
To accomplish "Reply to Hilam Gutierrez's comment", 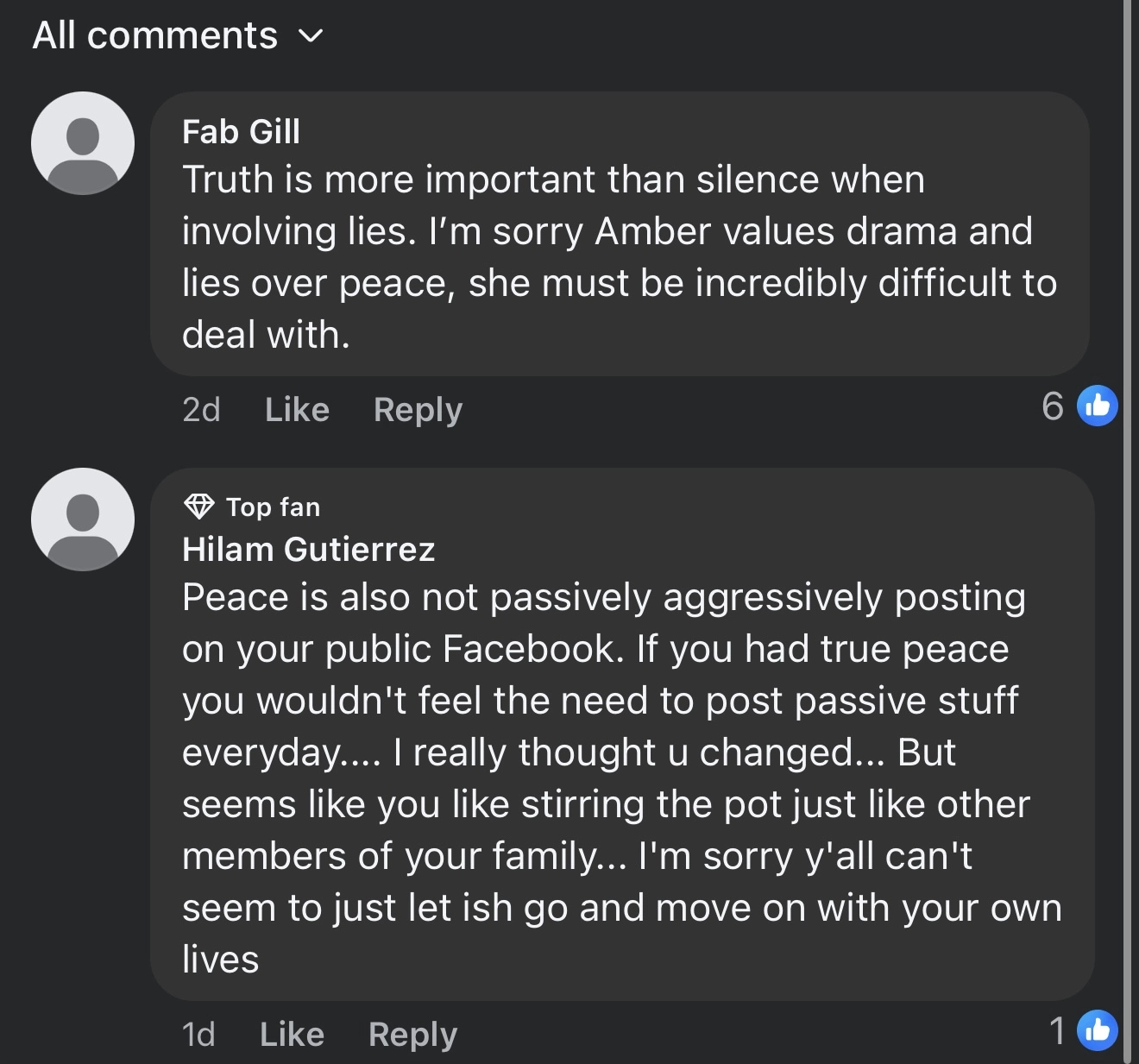I will pyautogui.click(x=412, y=1034).
